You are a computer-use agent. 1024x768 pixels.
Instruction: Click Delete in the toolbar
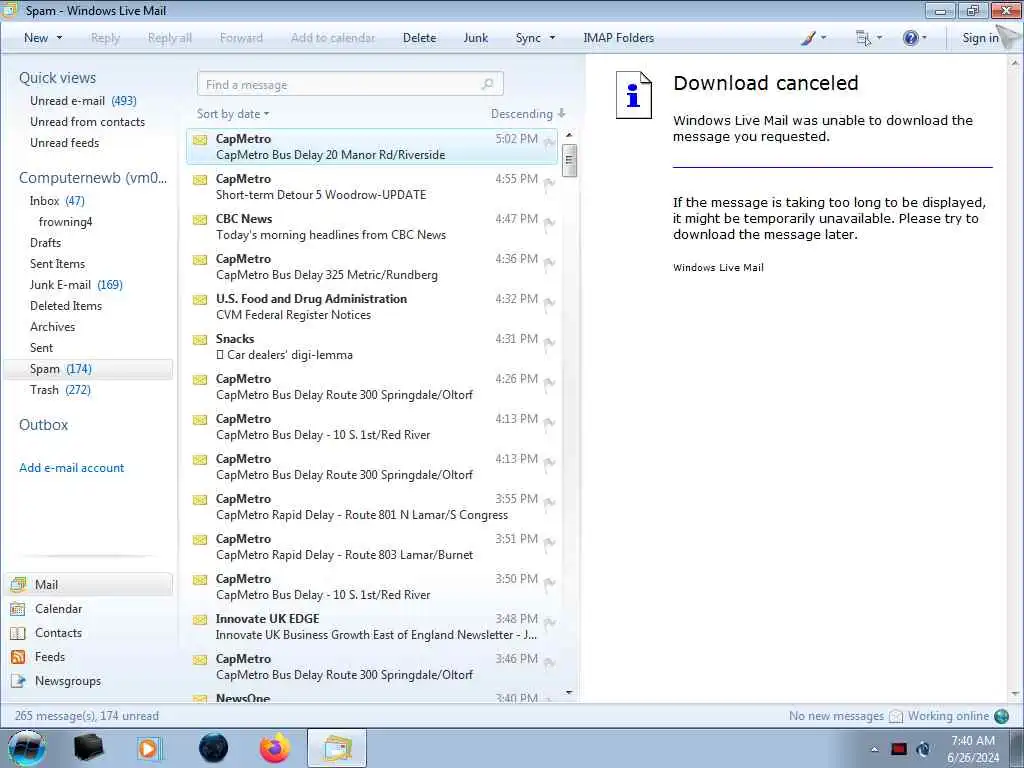419,38
